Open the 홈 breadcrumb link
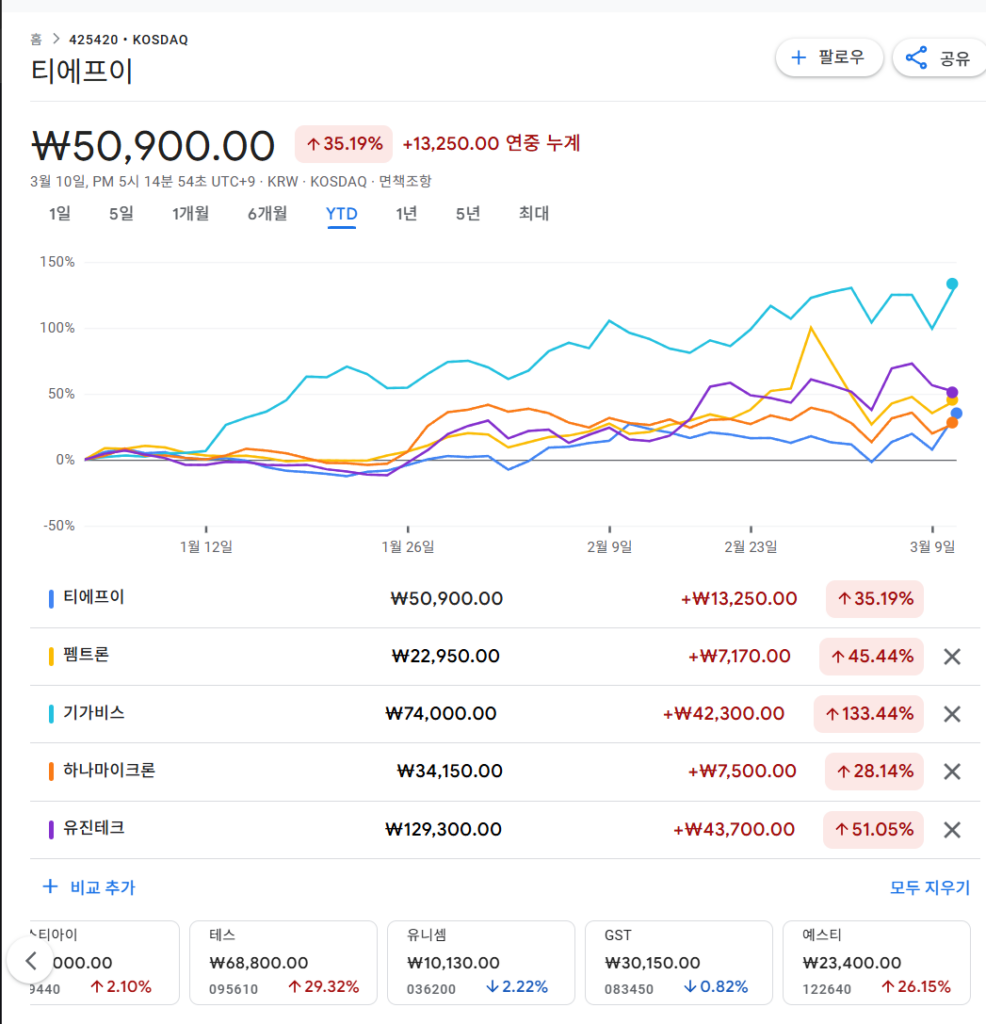The image size is (986, 1024). (36, 40)
